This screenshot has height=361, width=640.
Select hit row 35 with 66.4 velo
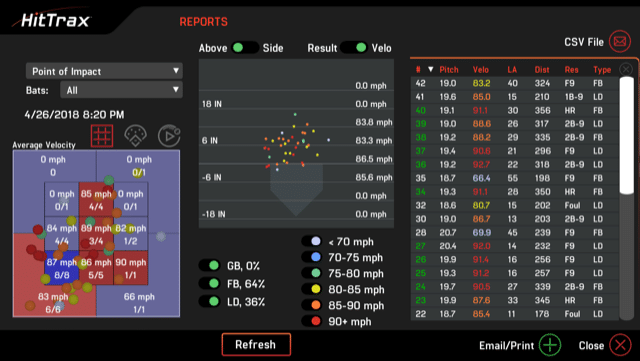(514, 178)
